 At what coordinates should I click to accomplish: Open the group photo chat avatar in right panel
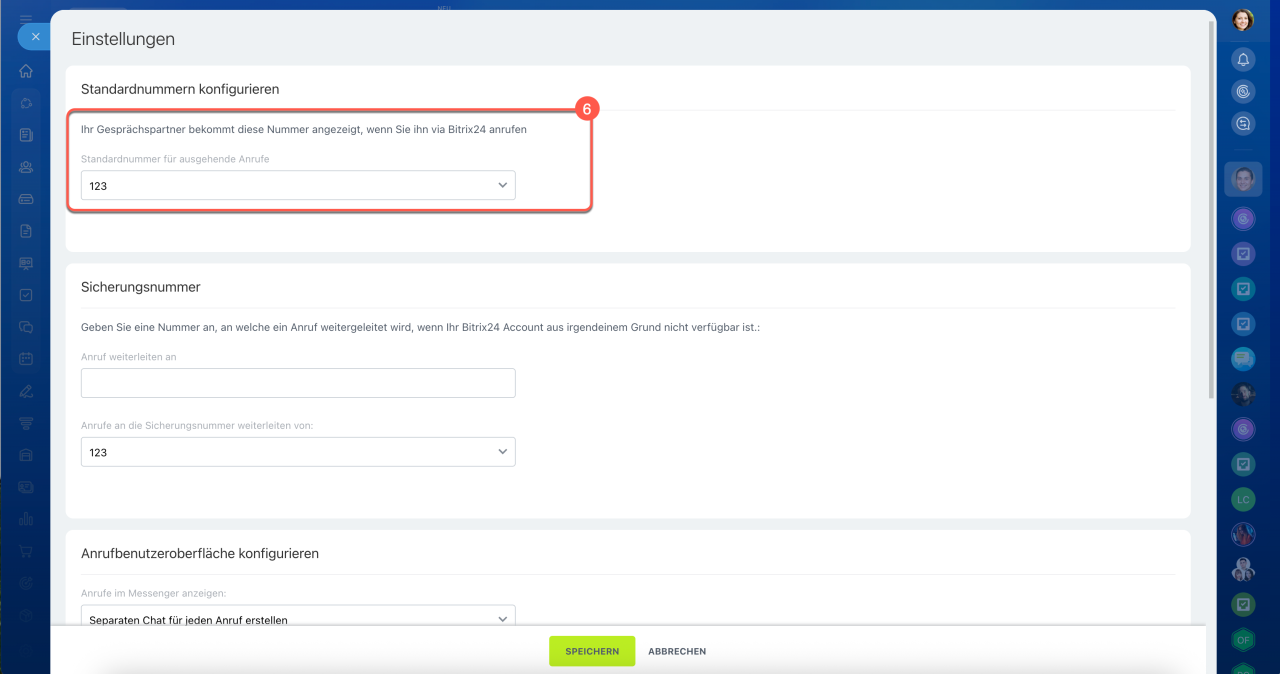1243,570
